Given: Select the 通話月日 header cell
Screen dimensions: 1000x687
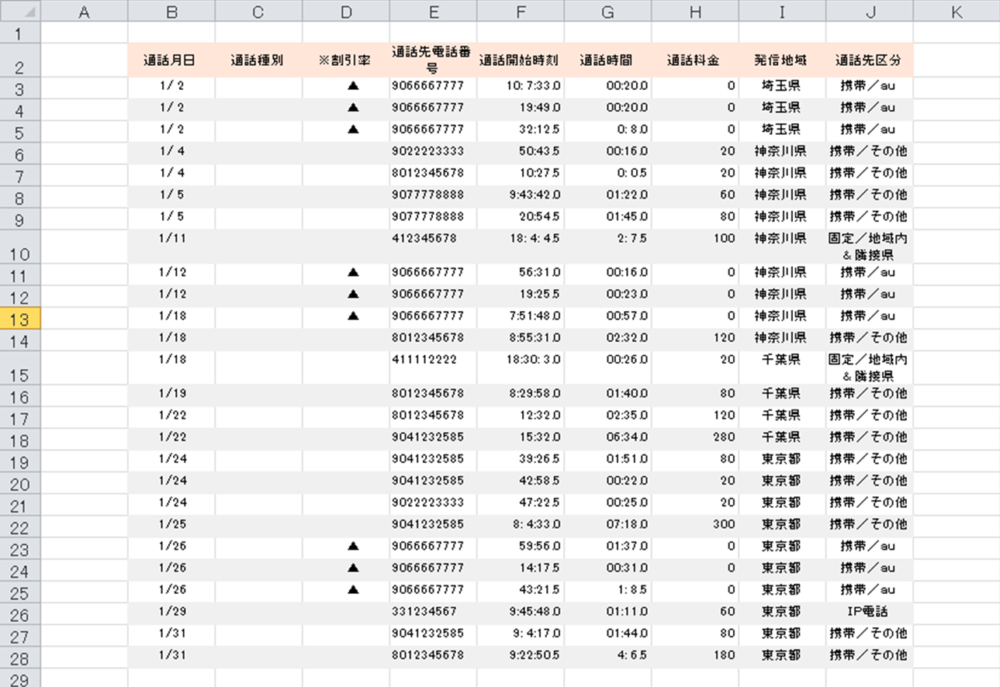Looking at the screenshot, I should 171,60.
